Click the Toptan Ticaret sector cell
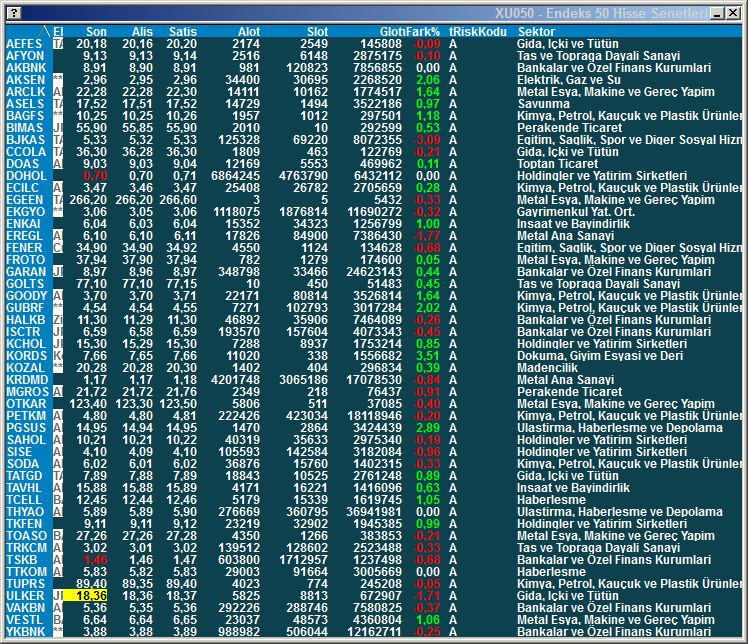The image size is (748, 644). [x=557, y=164]
